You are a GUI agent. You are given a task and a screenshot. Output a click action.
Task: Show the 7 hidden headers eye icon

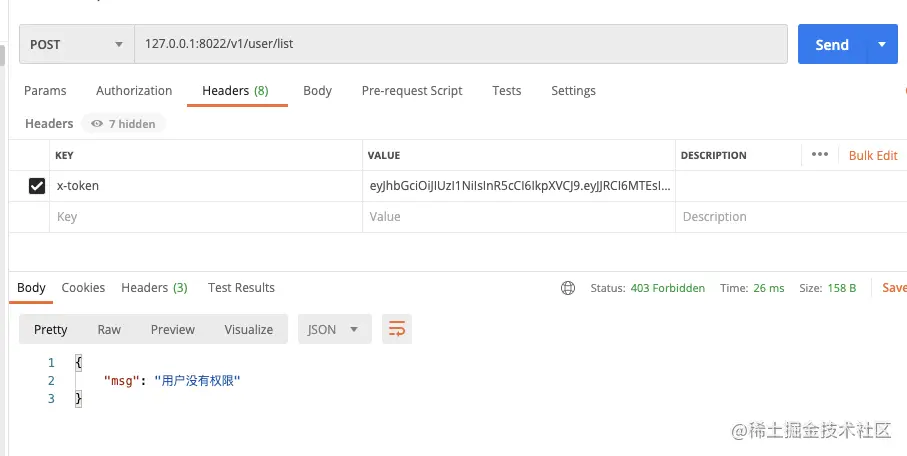[x=97, y=124]
